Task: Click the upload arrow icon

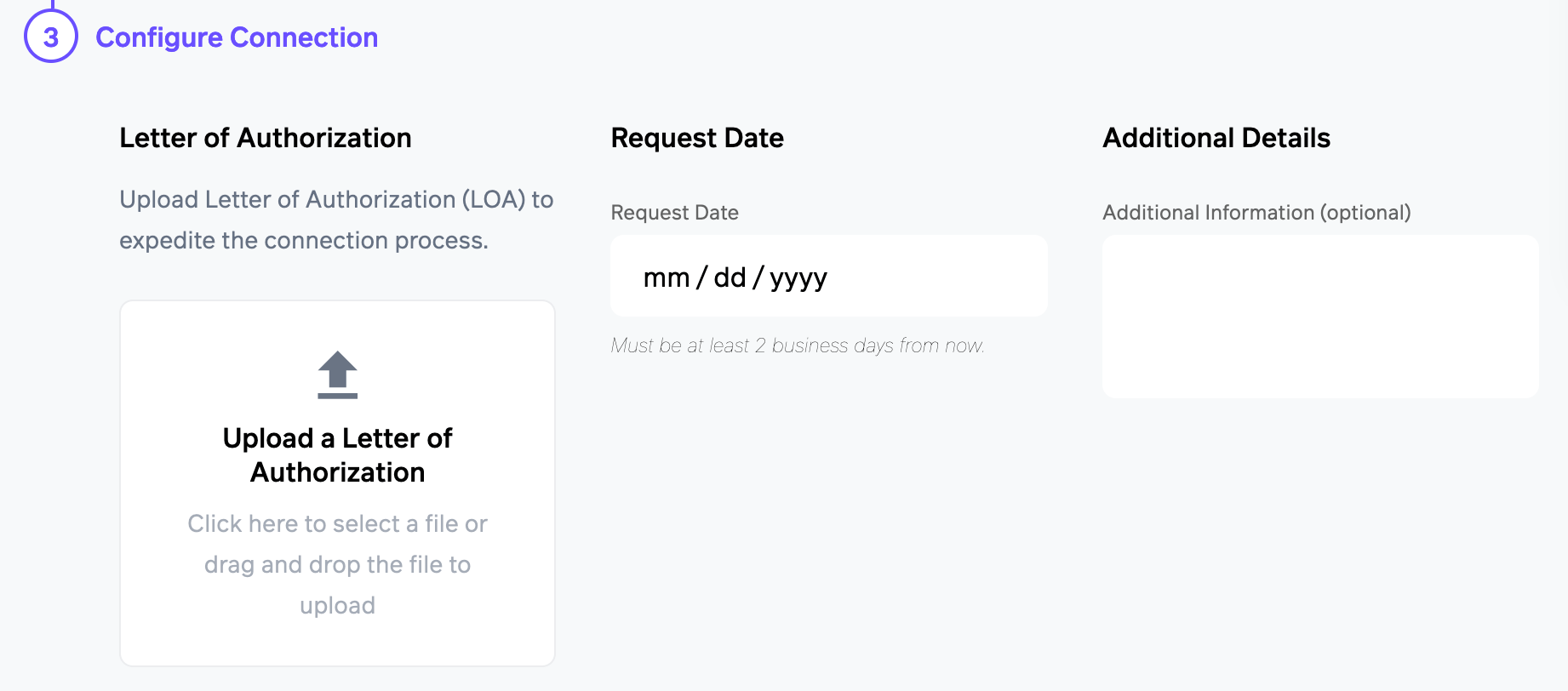Action: pyautogui.click(x=337, y=374)
